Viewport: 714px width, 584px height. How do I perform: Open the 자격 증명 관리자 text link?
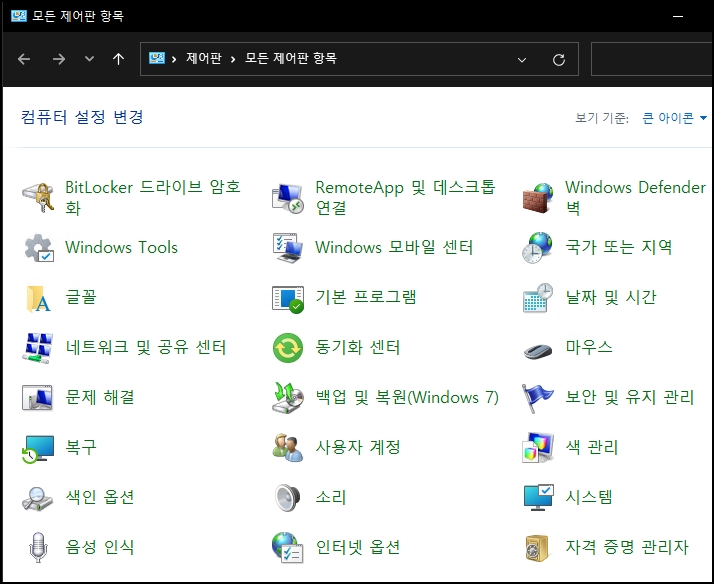coord(627,547)
